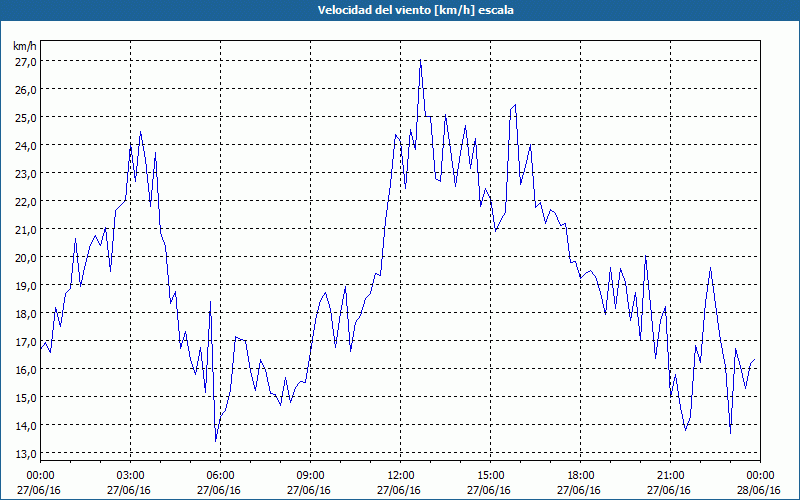Image resolution: width=800 pixels, height=500 pixels.
Task: Click the 'km/h' unit label above the y-axis
Action: [24, 46]
